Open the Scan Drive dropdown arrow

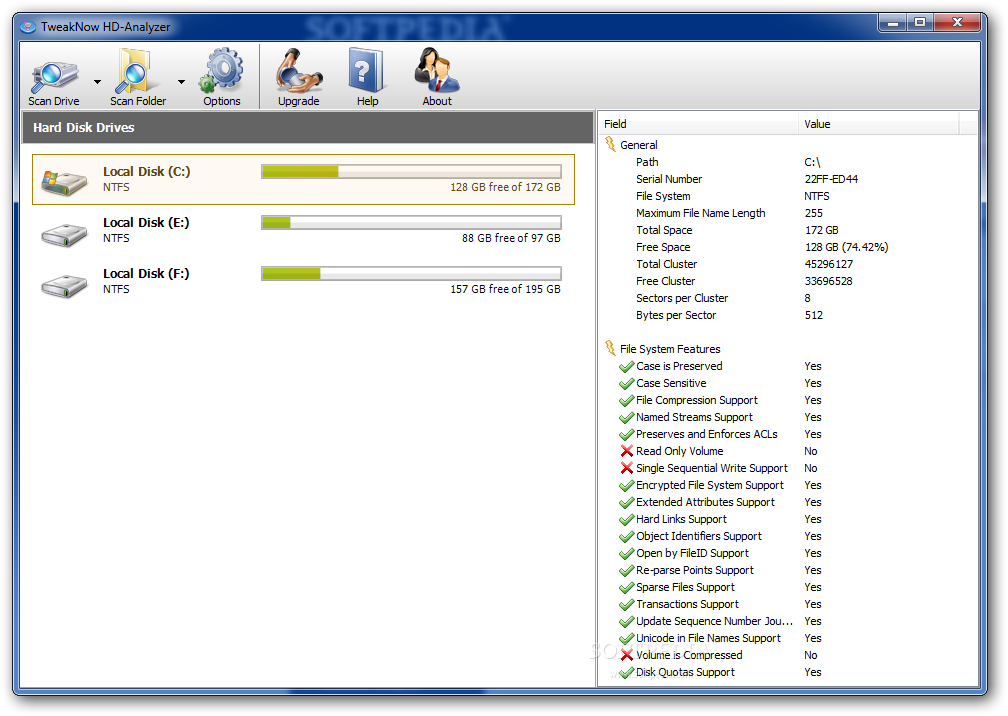[97, 82]
